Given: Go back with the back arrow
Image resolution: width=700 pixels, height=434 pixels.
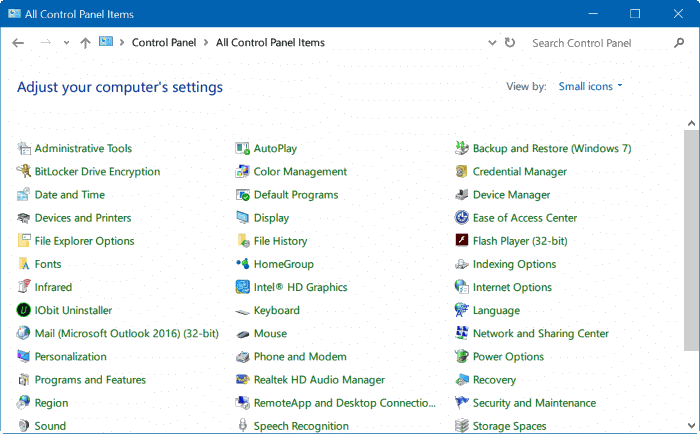Looking at the screenshot, I should [x=18, y=43].
